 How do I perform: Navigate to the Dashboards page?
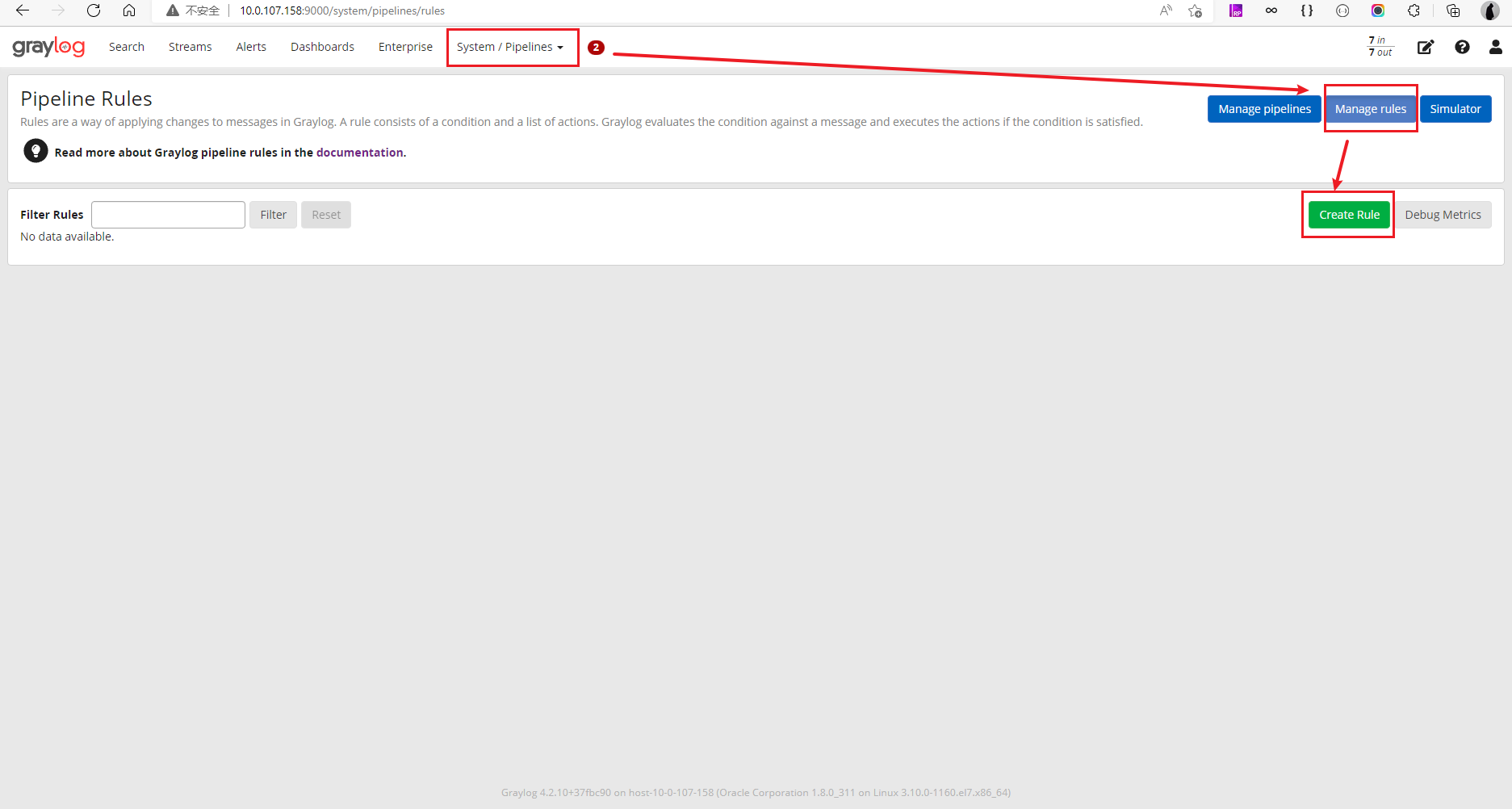322,46
